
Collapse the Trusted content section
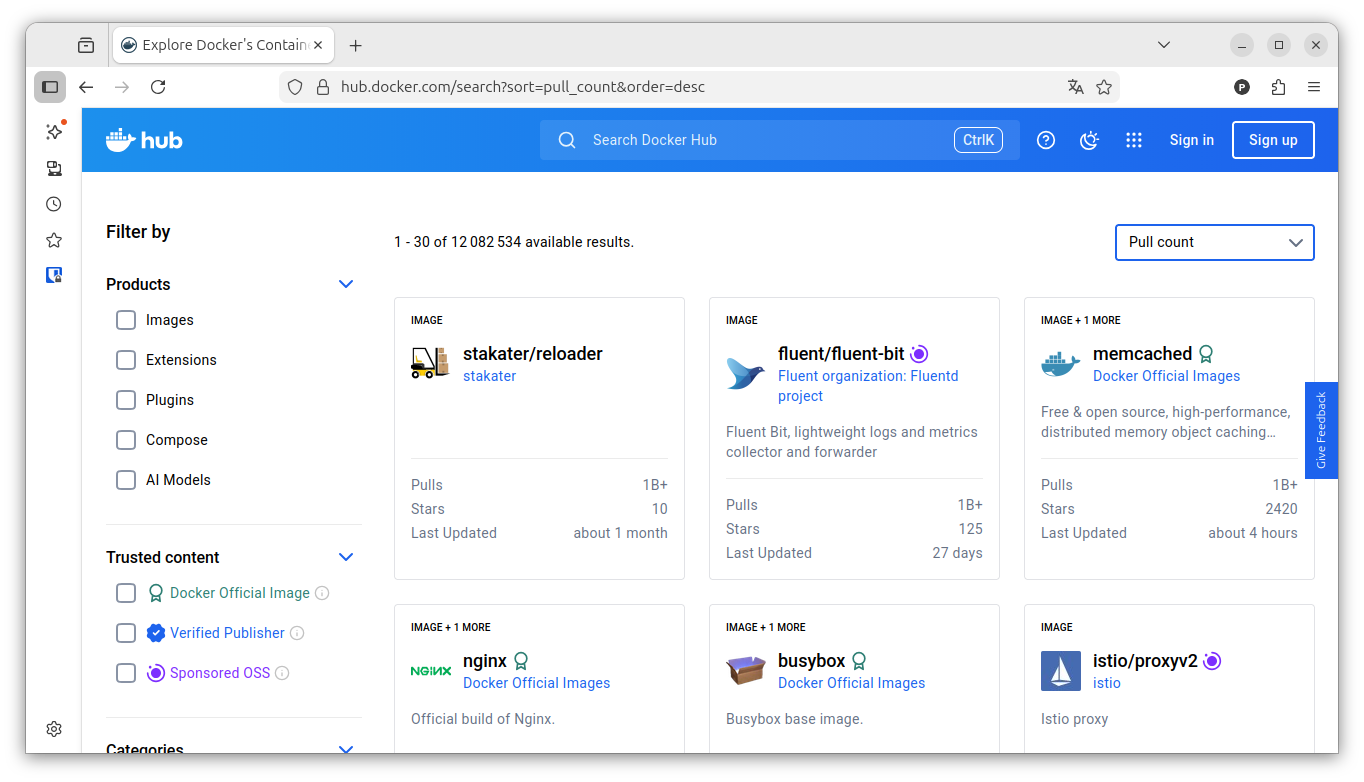pos(346,557)
